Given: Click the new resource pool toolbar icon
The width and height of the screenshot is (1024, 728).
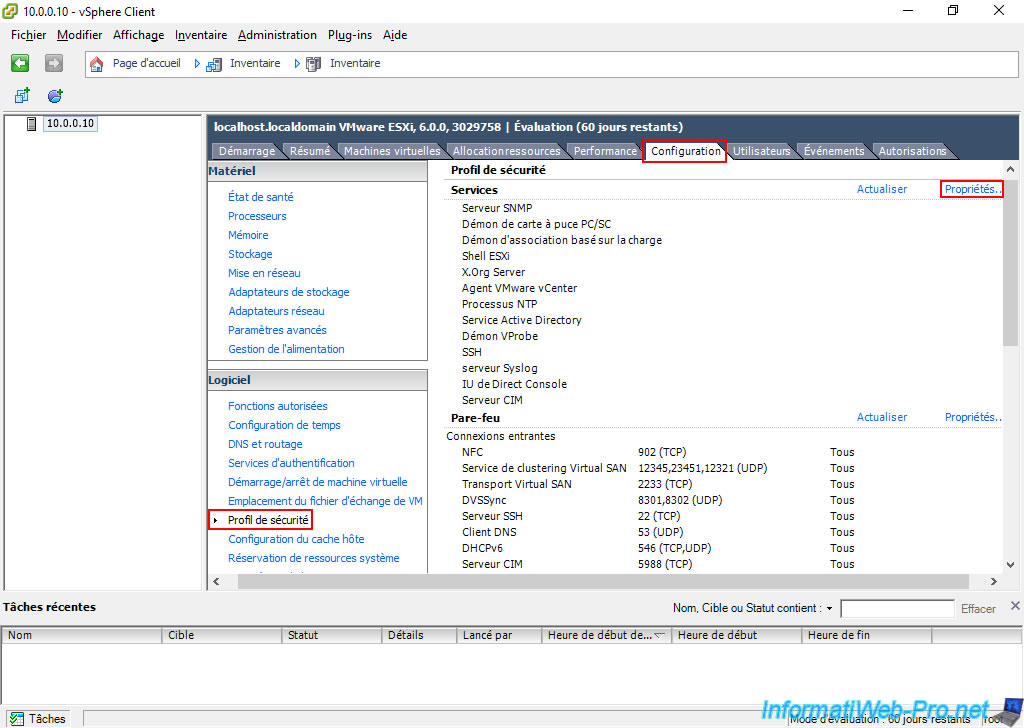Looking at the screenshot, I should (55, 96).
